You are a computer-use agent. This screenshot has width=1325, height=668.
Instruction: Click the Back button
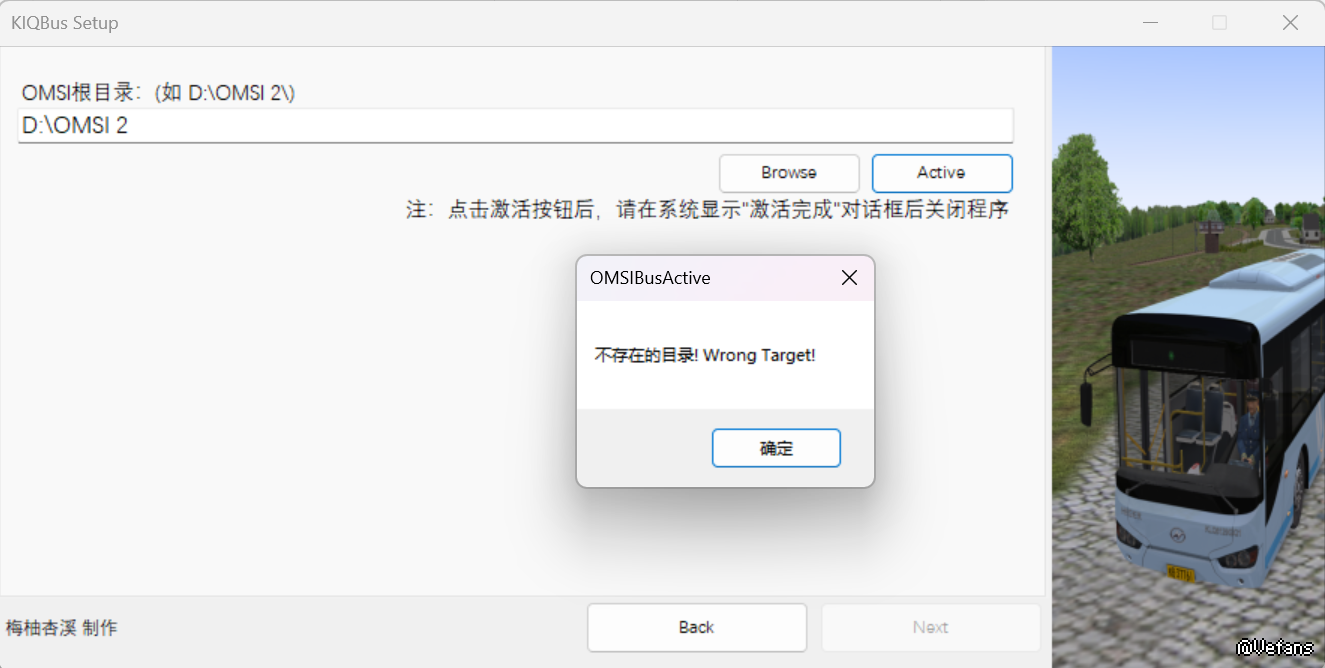click(697, 627)
